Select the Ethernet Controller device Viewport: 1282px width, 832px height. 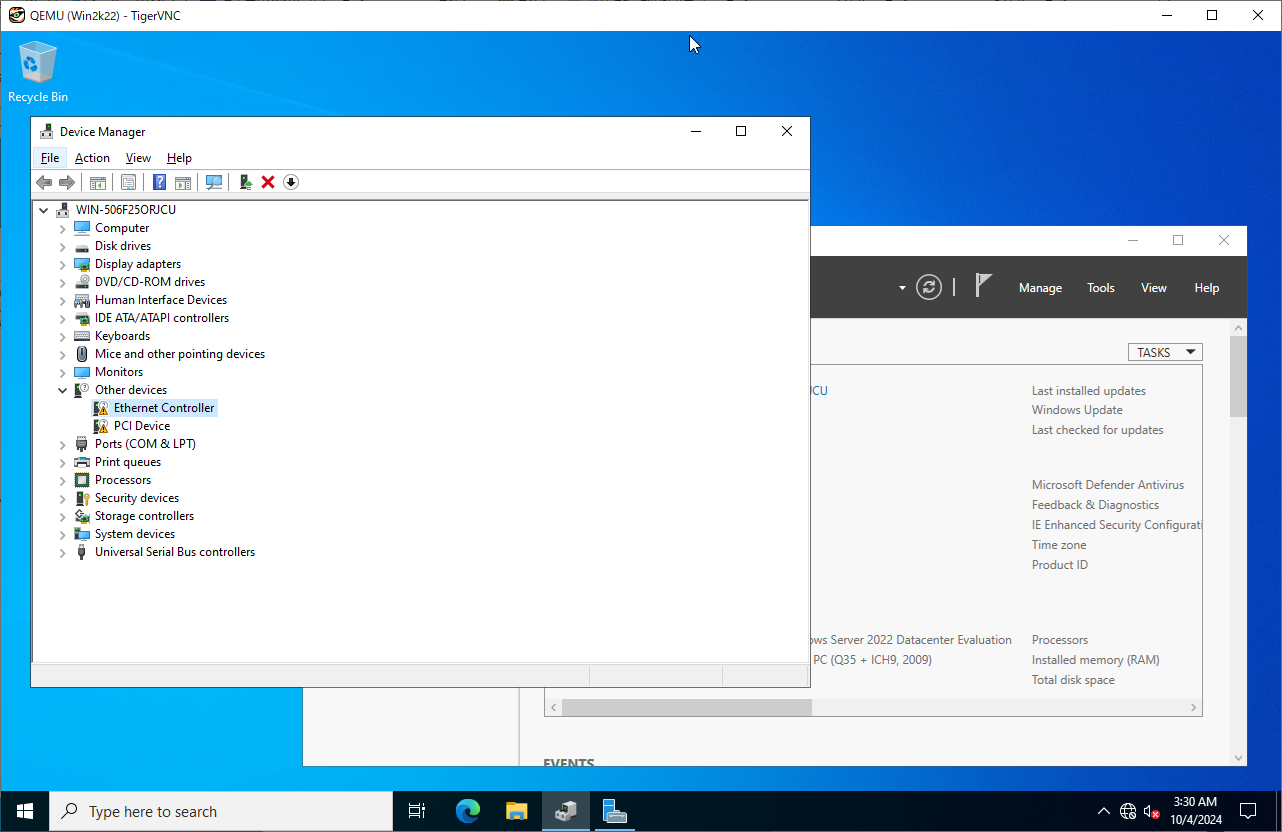pyautogui.click(x=164, y=408)
